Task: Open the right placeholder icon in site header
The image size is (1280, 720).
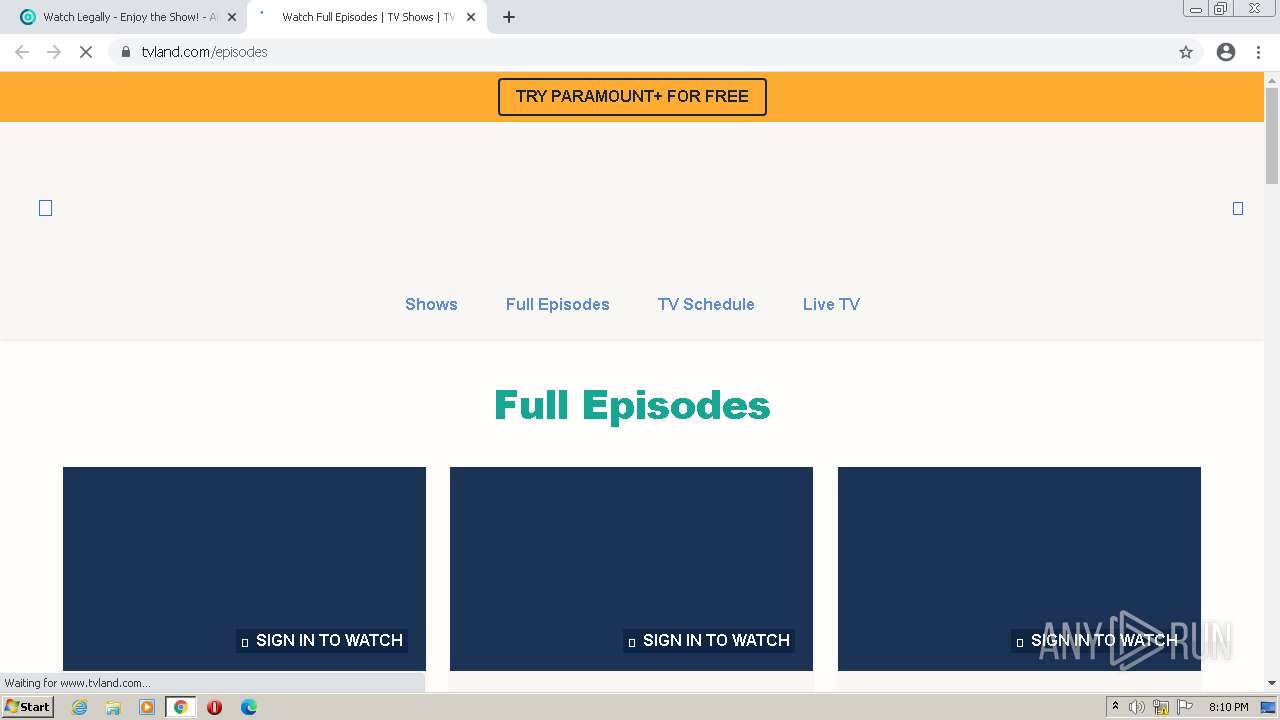Action: coord(1238,208)
